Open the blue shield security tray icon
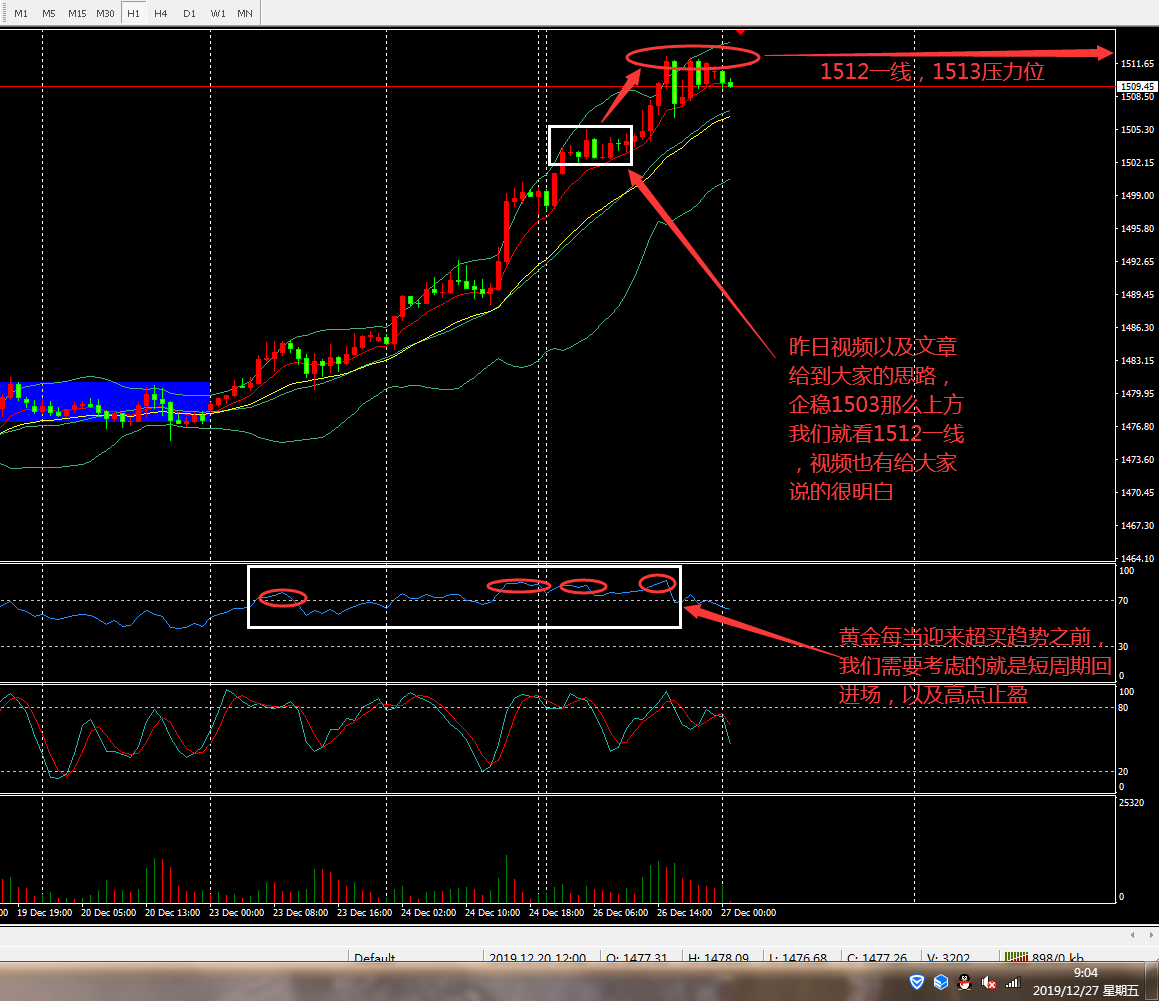 [x=917, y=982]
